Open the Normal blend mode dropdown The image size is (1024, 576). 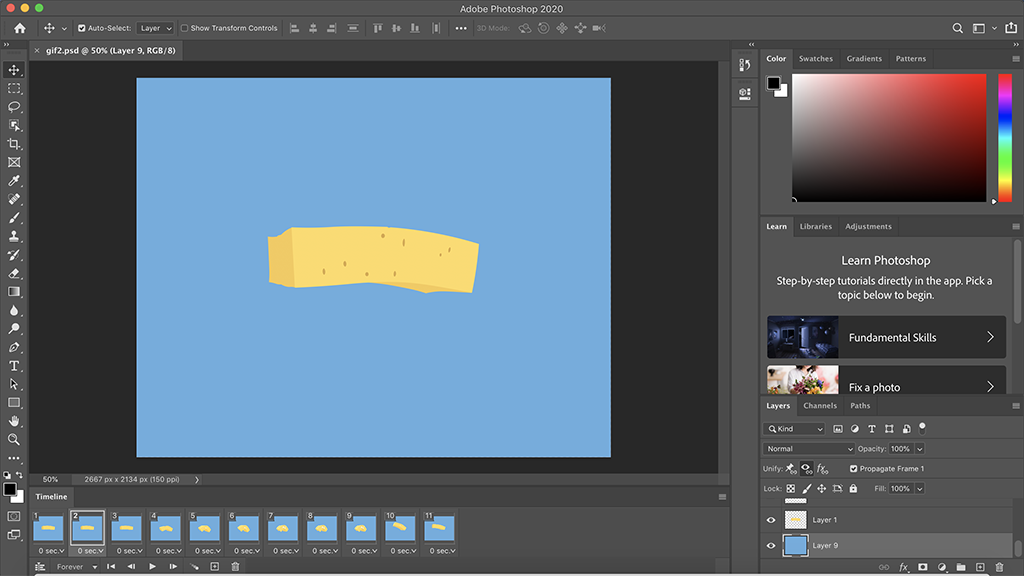tap(808, 449)
